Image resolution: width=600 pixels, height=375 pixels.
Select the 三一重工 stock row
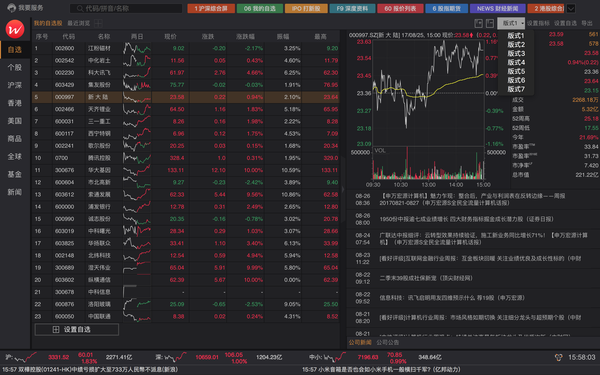tap(186, 121)
